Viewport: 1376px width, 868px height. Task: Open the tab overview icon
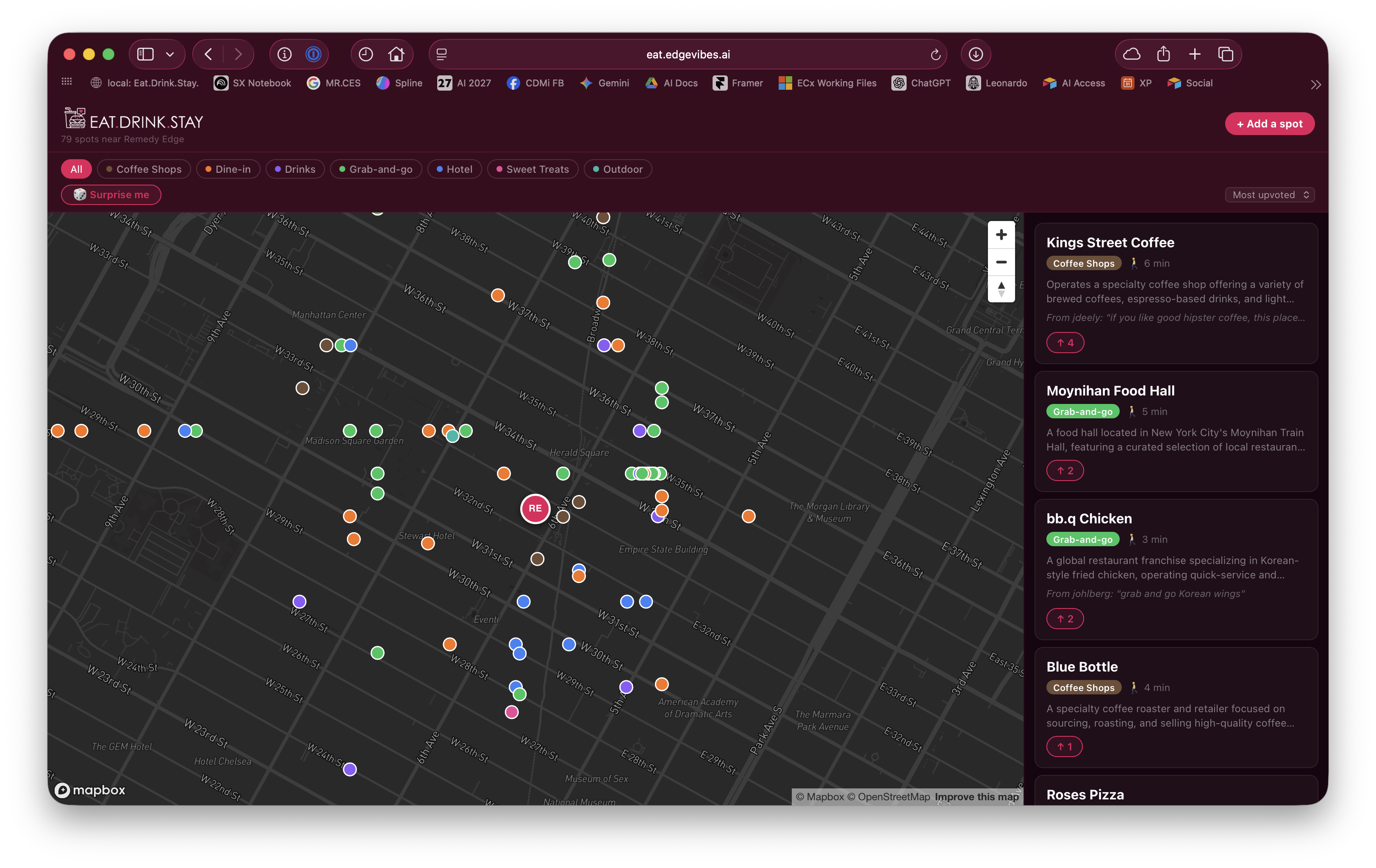(1225, 54)
